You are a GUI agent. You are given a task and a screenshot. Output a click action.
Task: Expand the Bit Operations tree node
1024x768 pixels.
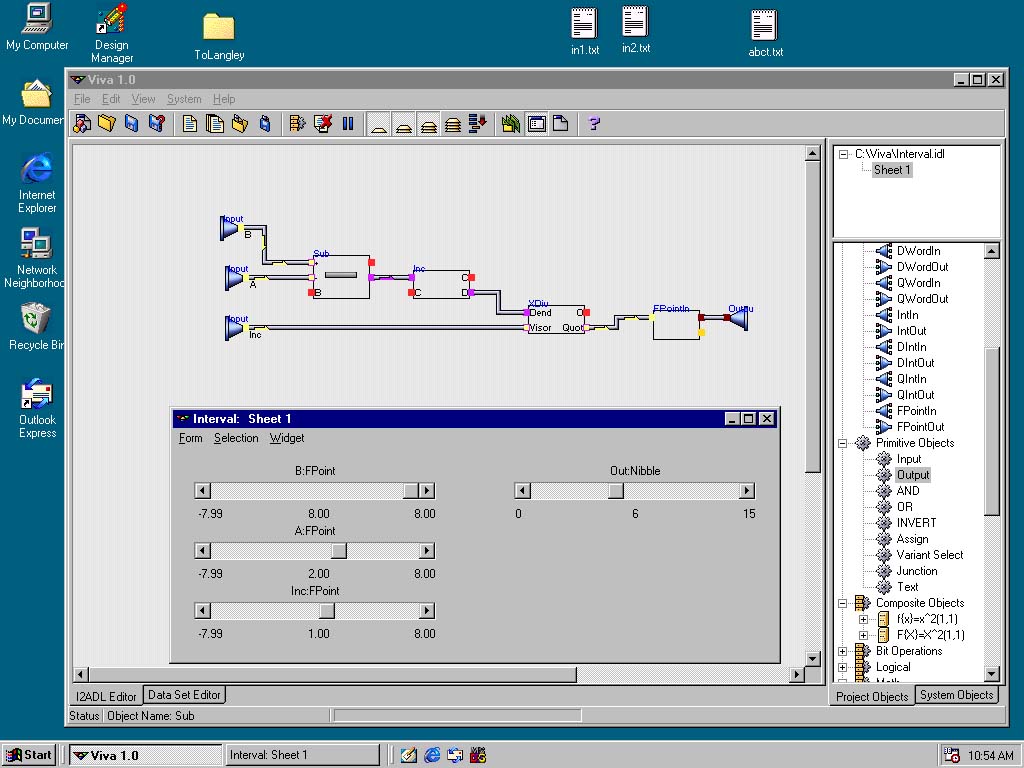point(843,651)
